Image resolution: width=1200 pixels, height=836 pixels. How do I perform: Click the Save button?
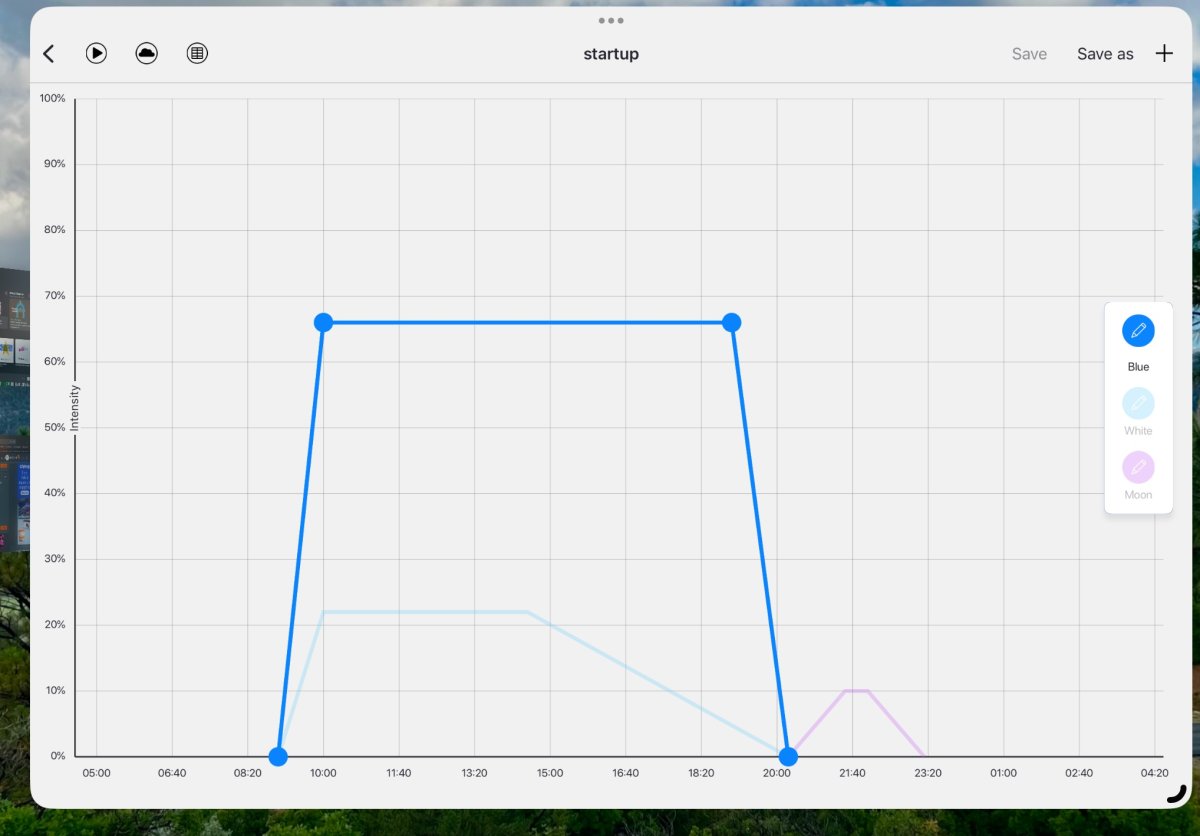click(1029, 54)
